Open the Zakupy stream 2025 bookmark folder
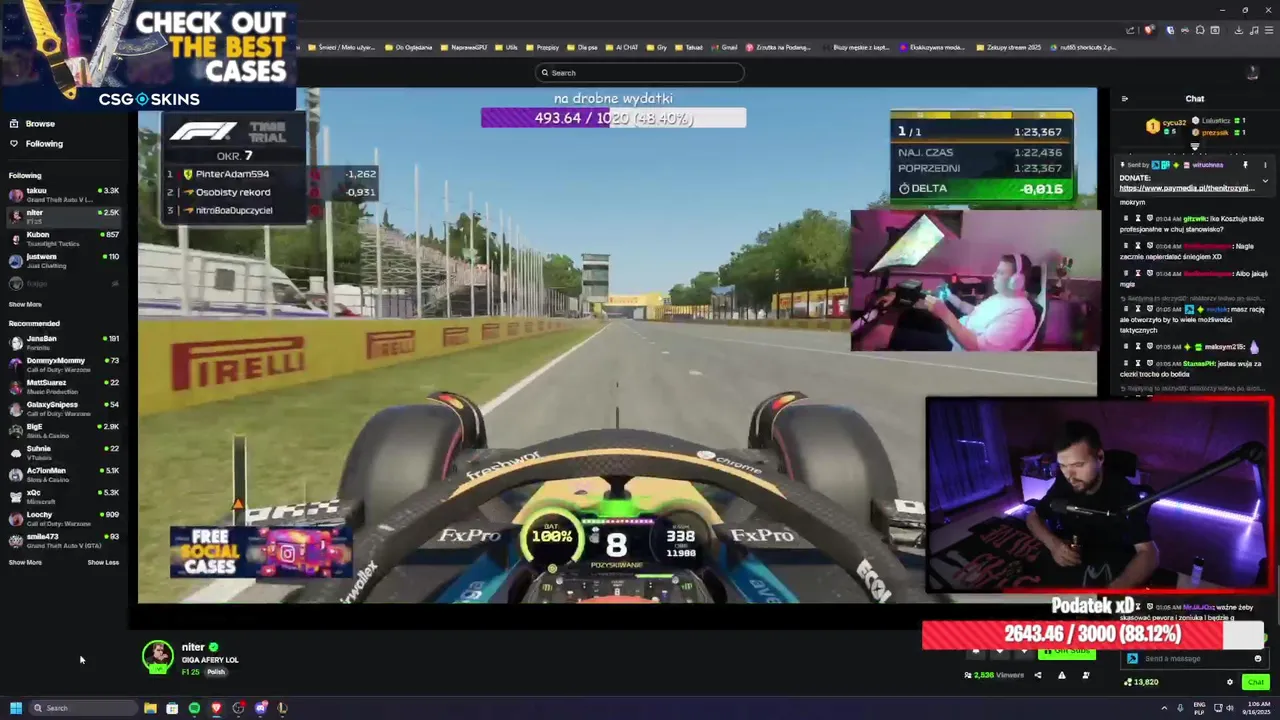 pos(1009,47)
